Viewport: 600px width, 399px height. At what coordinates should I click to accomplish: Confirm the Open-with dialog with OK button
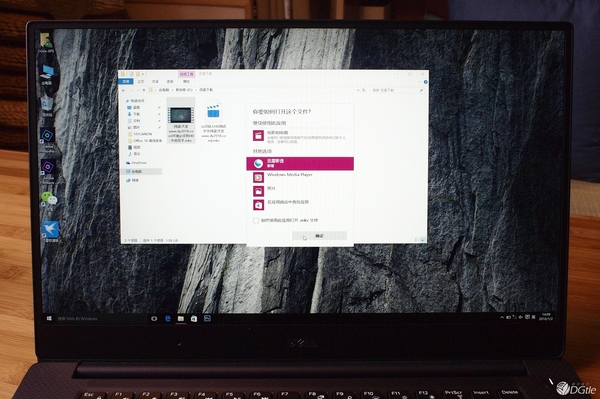[320, 236]
